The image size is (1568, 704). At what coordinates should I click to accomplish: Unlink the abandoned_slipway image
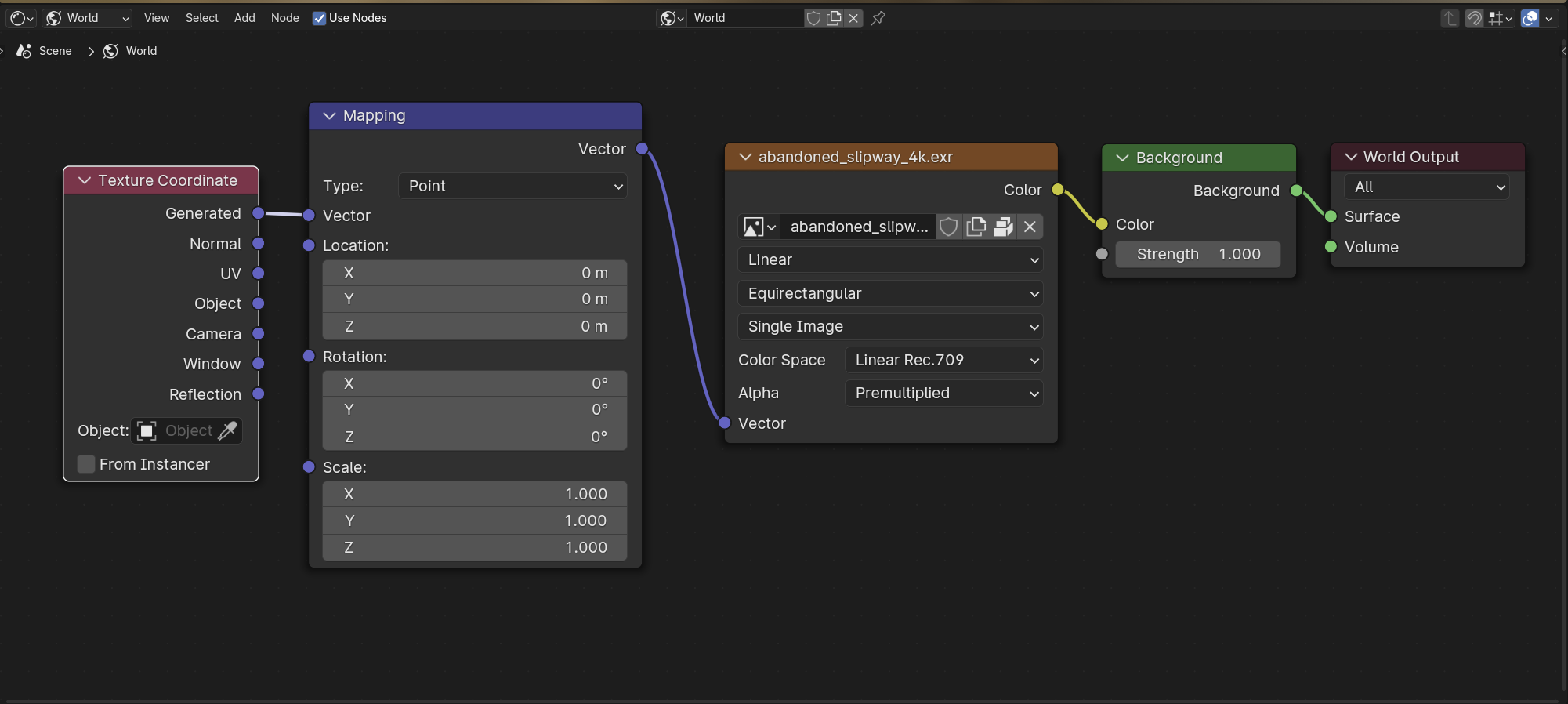(1030, 227)
